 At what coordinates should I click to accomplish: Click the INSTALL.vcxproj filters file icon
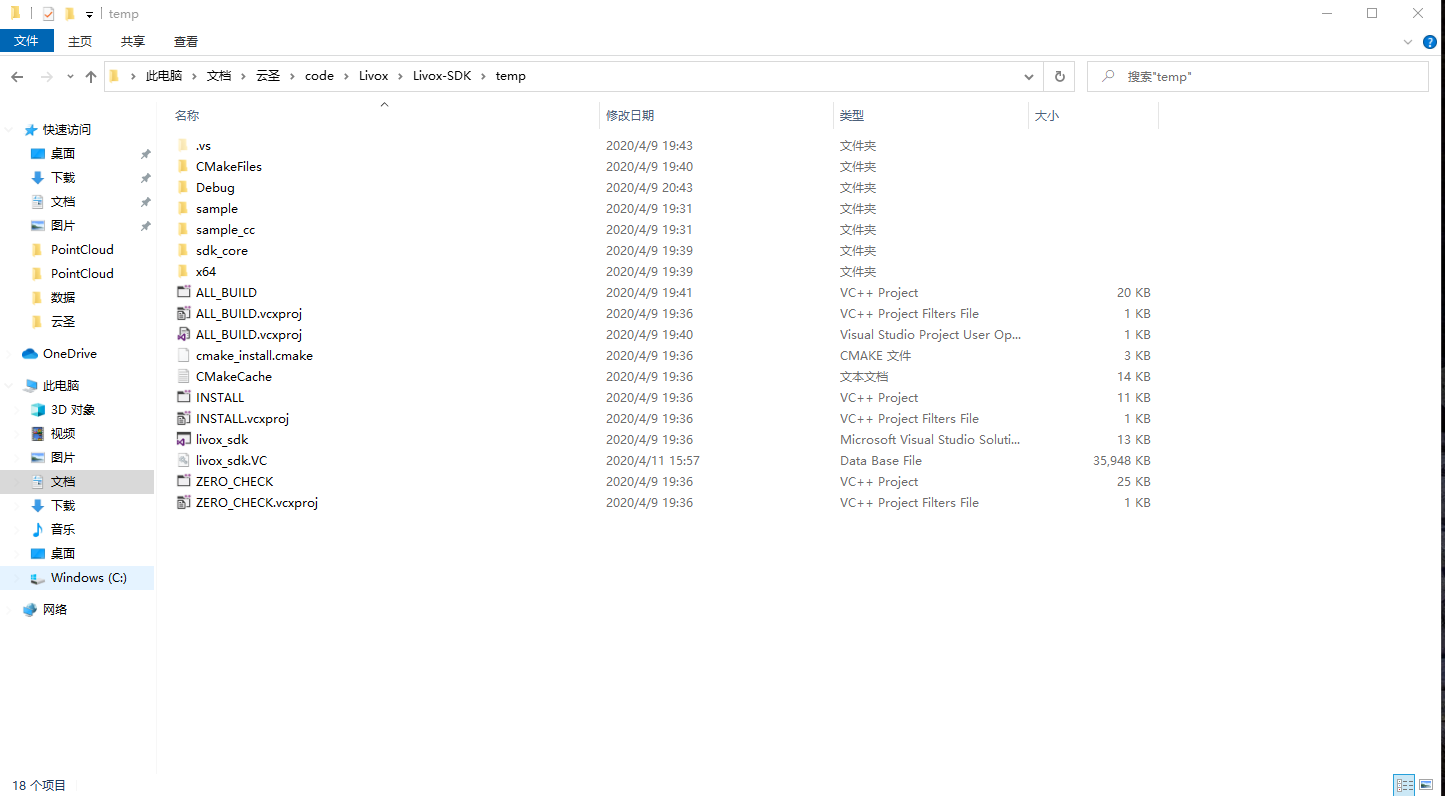tap(183, 418)
